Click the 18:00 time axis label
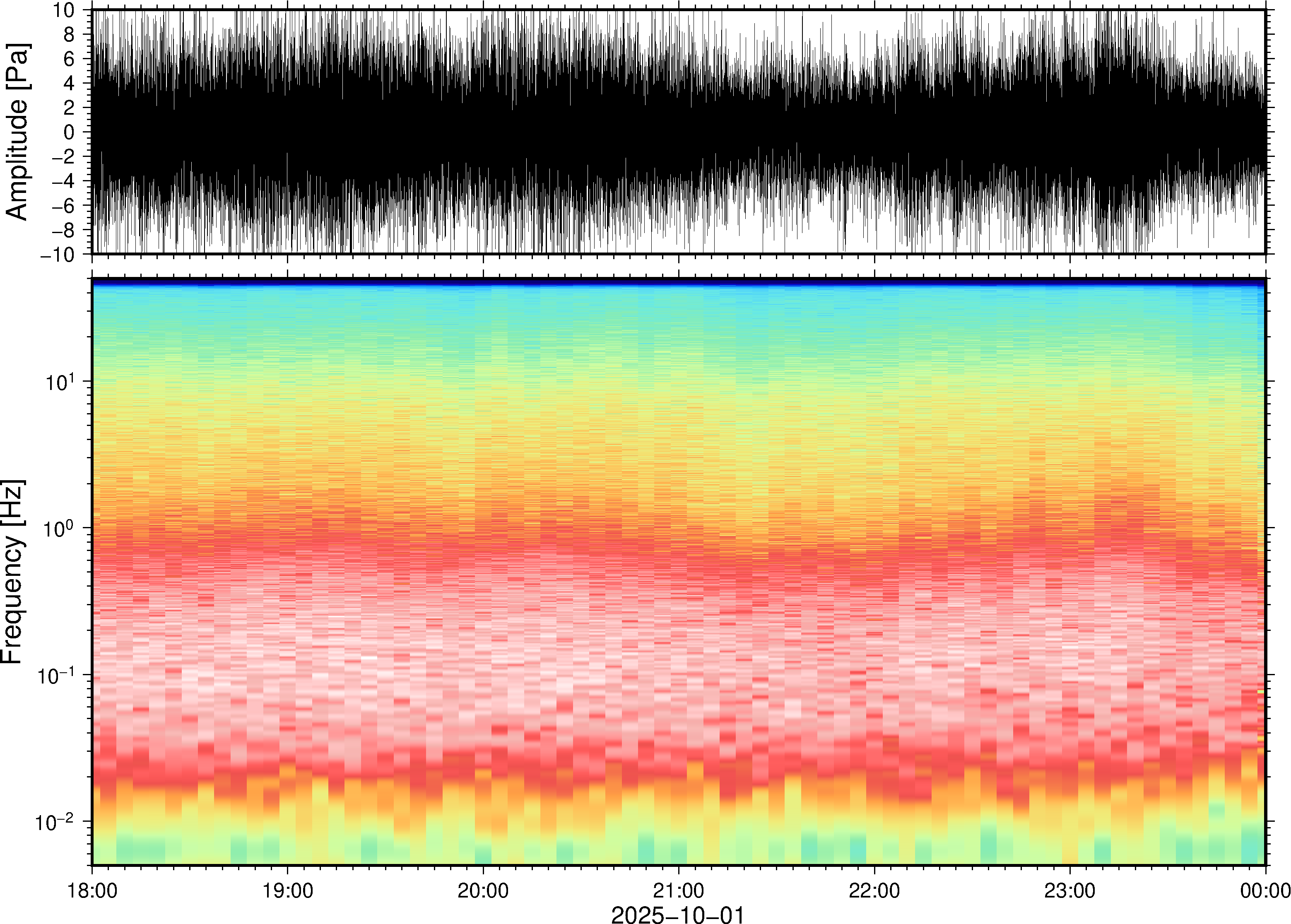 [x=92, y=890]
